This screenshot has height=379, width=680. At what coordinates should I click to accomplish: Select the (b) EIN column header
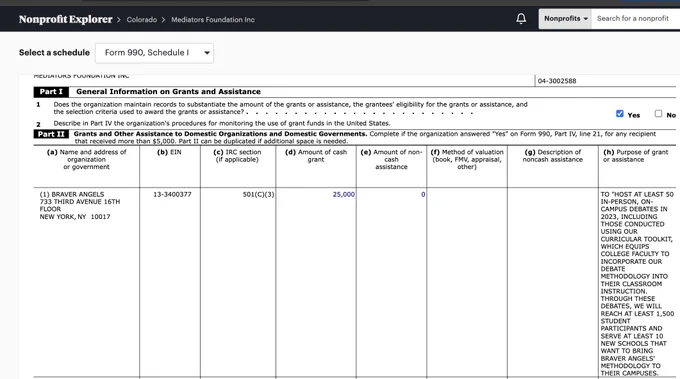(169, 152)
